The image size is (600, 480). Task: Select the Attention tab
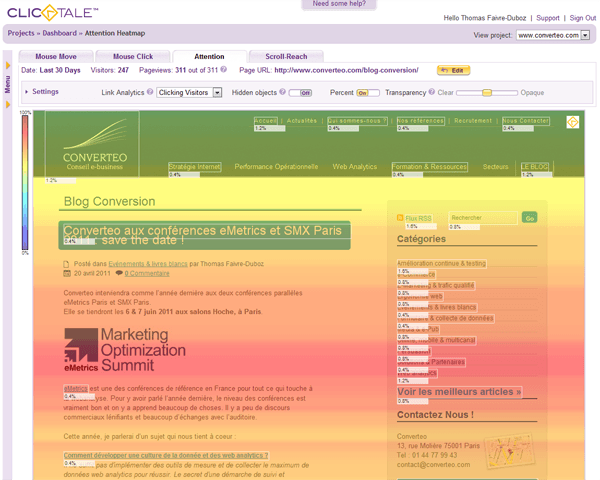[x=209, y=56]
